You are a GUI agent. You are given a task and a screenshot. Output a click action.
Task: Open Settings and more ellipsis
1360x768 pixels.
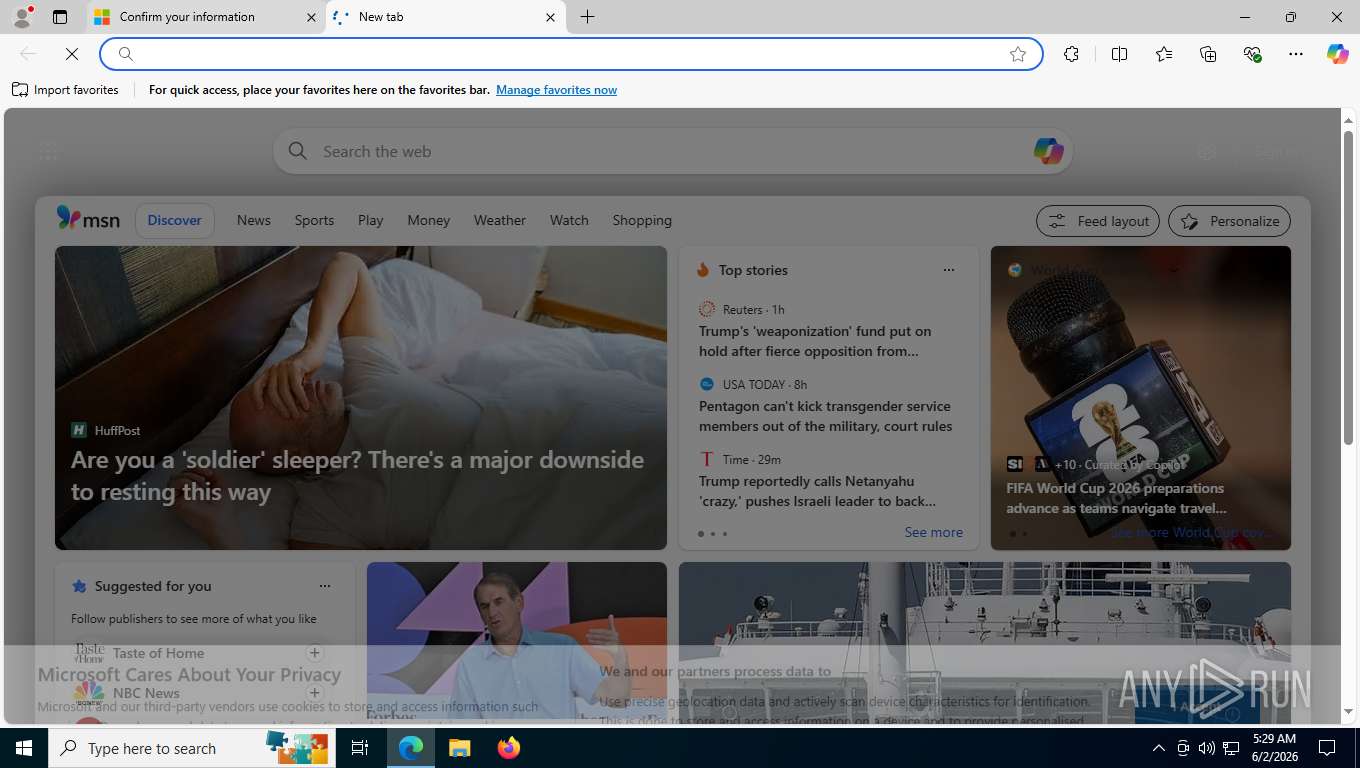point(1296,54)
